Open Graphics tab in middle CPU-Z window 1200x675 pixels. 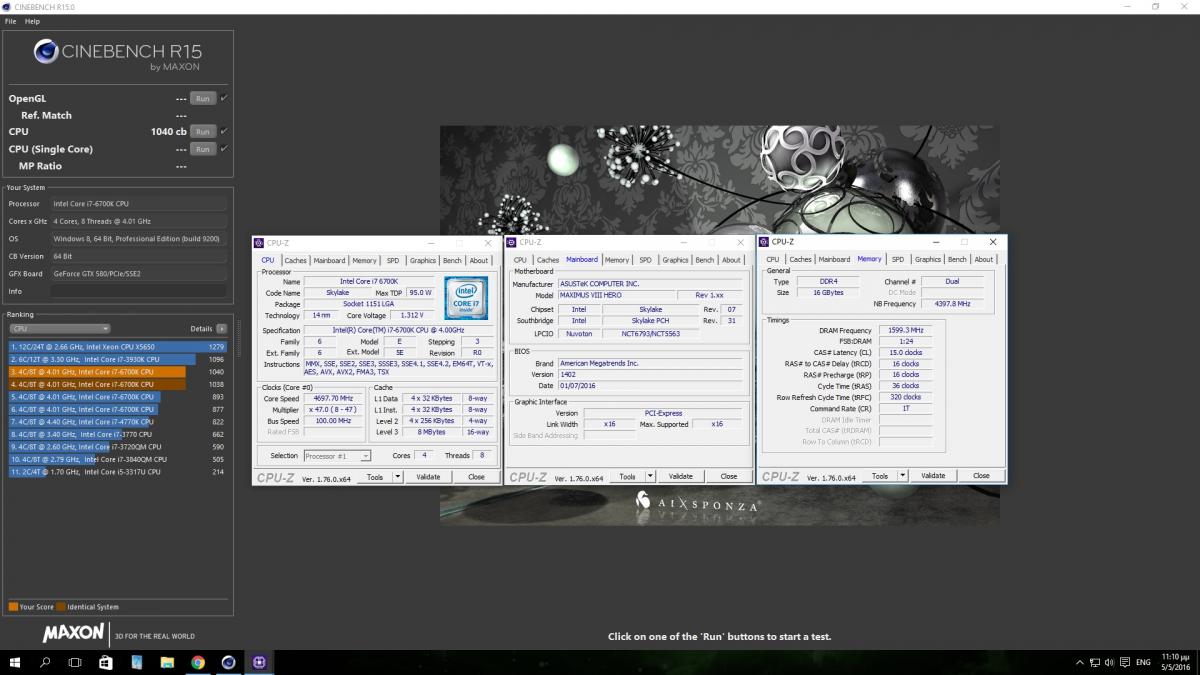(675, 260)
